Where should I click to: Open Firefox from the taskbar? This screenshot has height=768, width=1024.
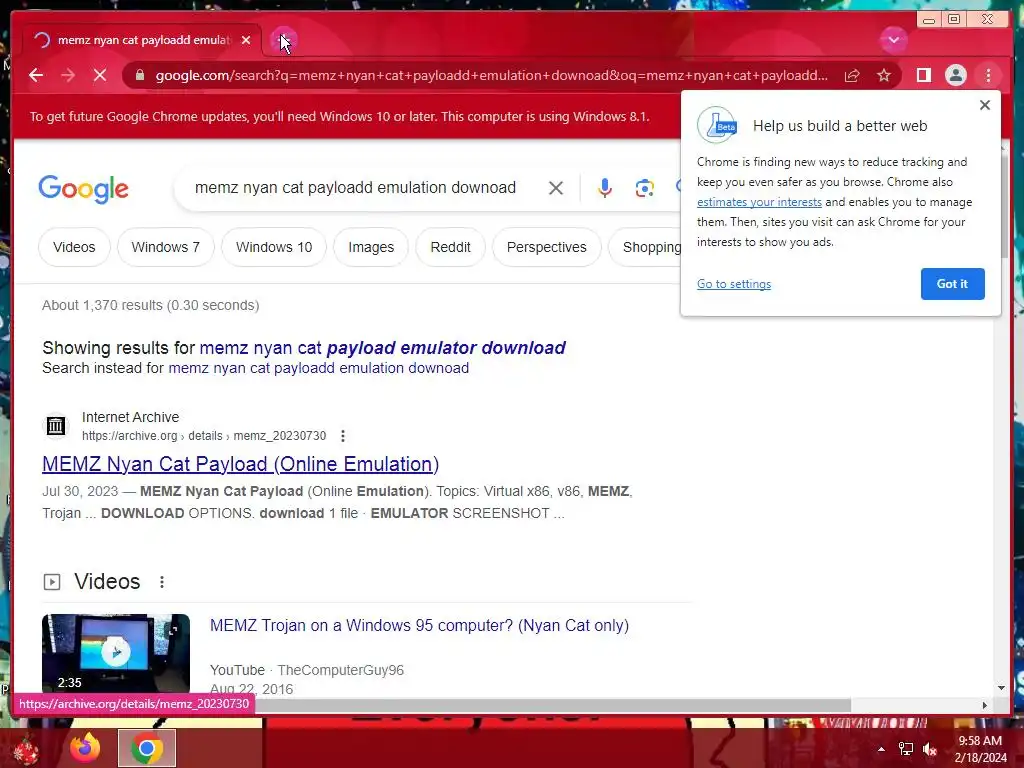(x=85, y=748)
